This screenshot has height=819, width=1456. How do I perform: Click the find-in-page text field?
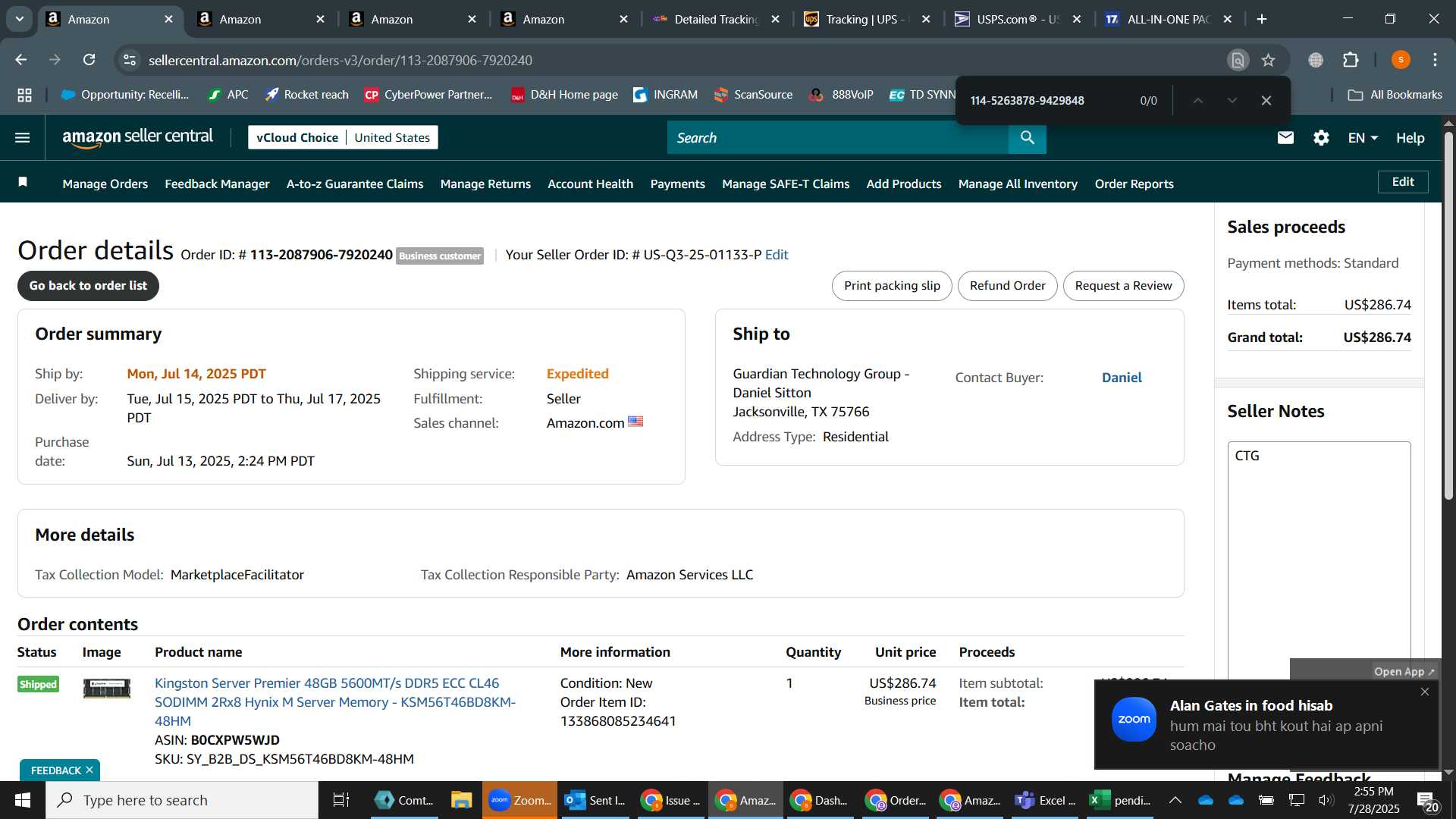click(x=1050, y=100)
